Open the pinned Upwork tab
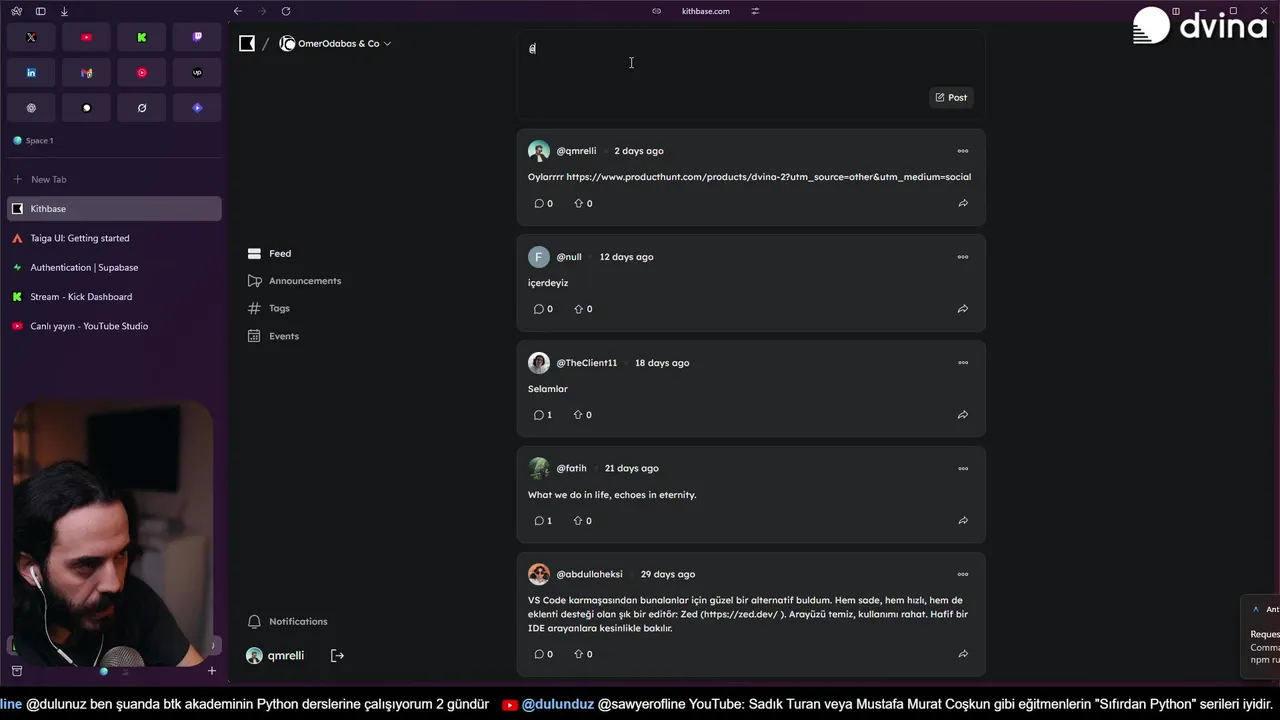The image size is (1280, 720). (x=197, y=73)
